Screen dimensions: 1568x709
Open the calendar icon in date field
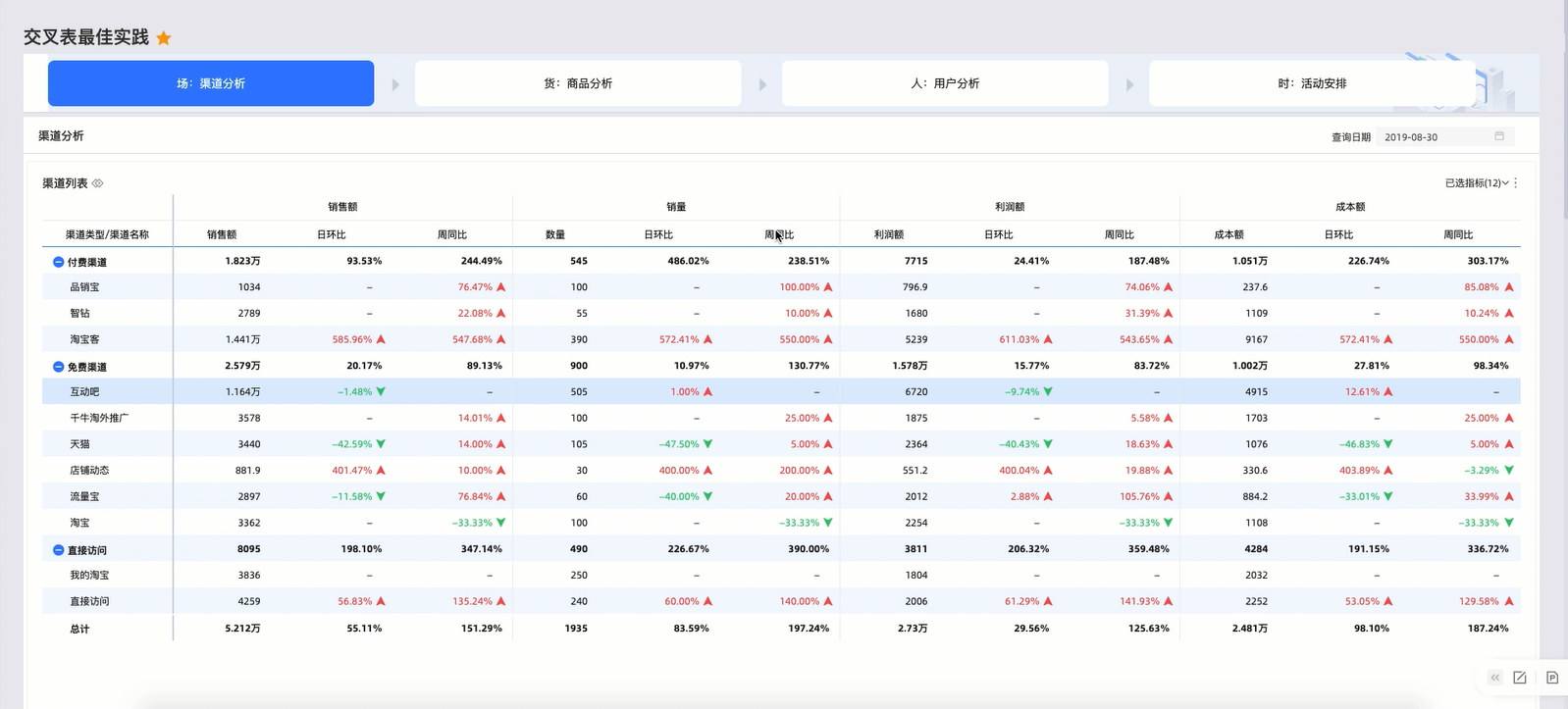tap(1498, 136)
